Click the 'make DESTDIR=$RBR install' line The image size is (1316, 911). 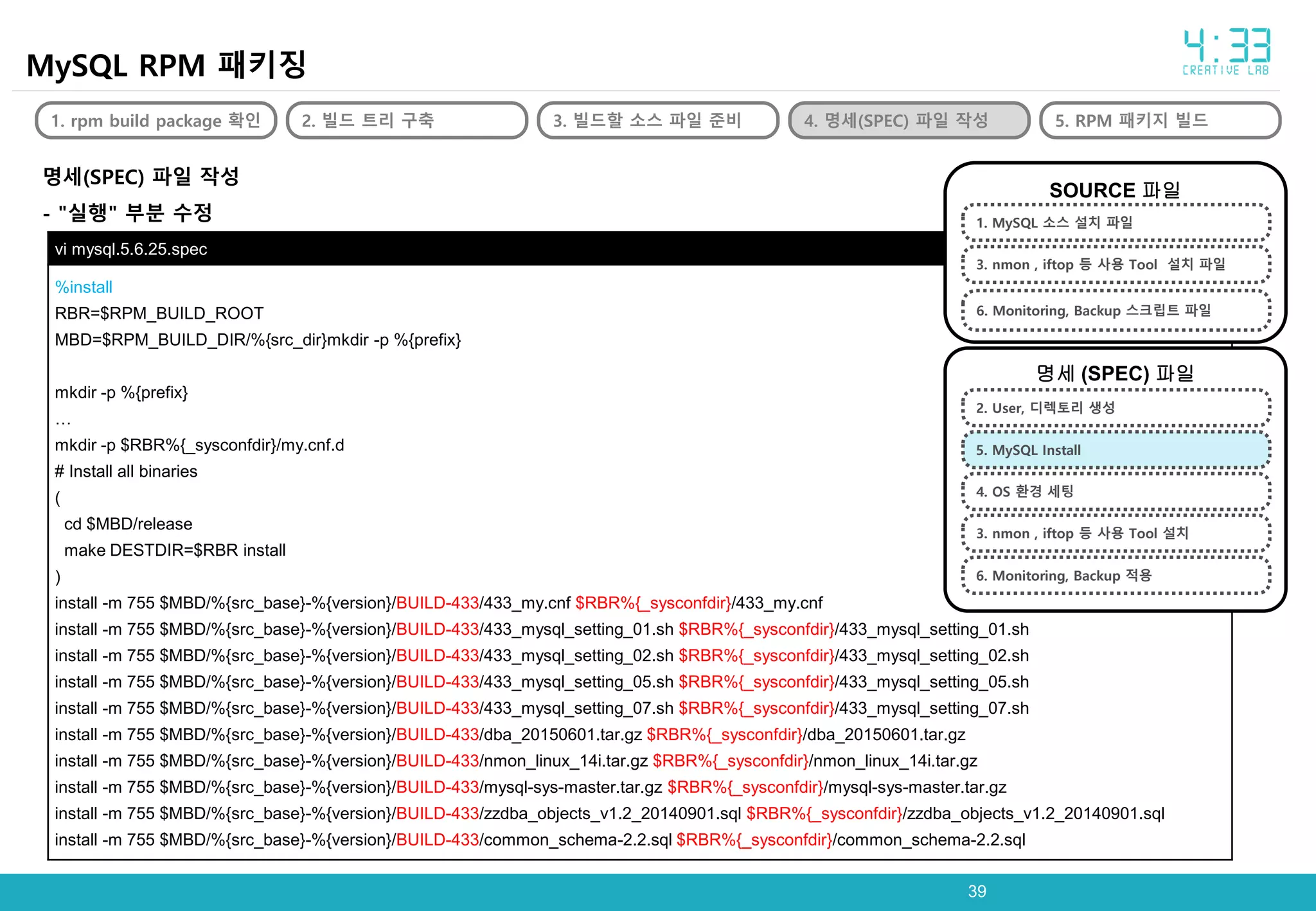[175, 551]
